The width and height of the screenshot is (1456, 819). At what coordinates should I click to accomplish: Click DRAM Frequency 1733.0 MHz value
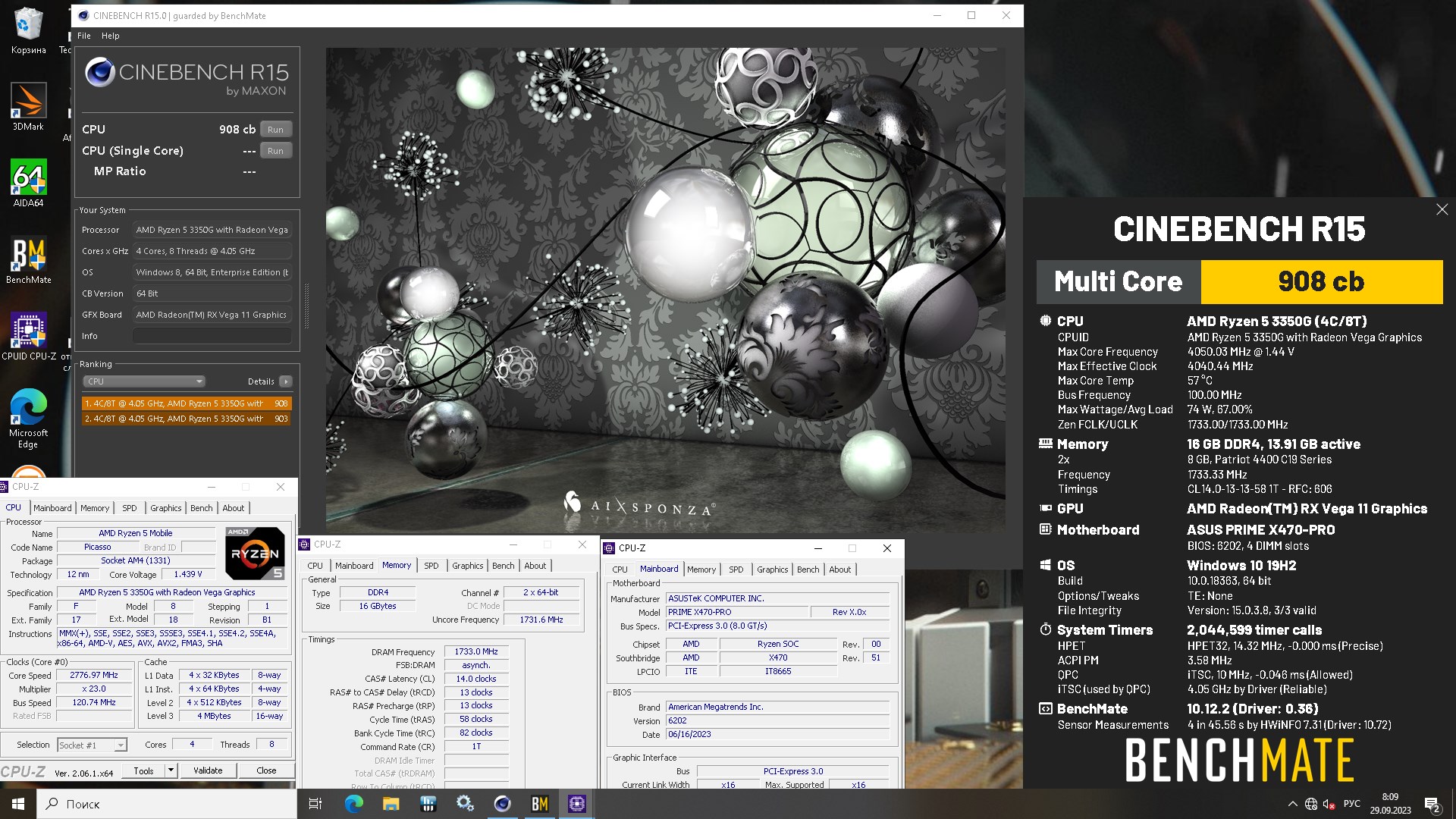point(476,651)
